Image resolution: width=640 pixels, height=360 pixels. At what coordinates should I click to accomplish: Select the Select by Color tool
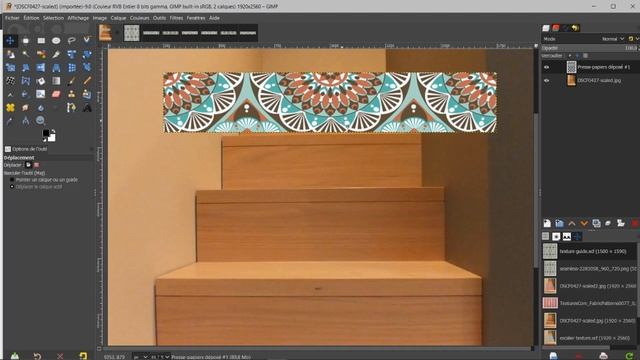tap(41, 53)
